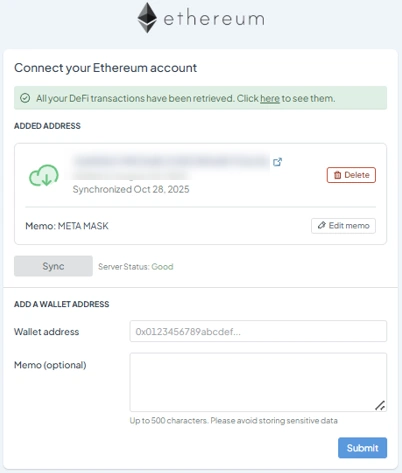Click the green cloud download sync icon

click(44, 175)
